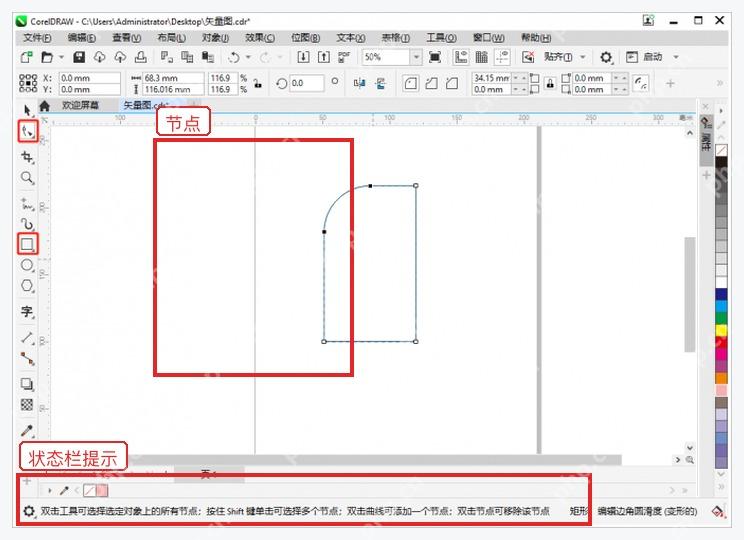Select the Text tool (字)

(27, 311)
